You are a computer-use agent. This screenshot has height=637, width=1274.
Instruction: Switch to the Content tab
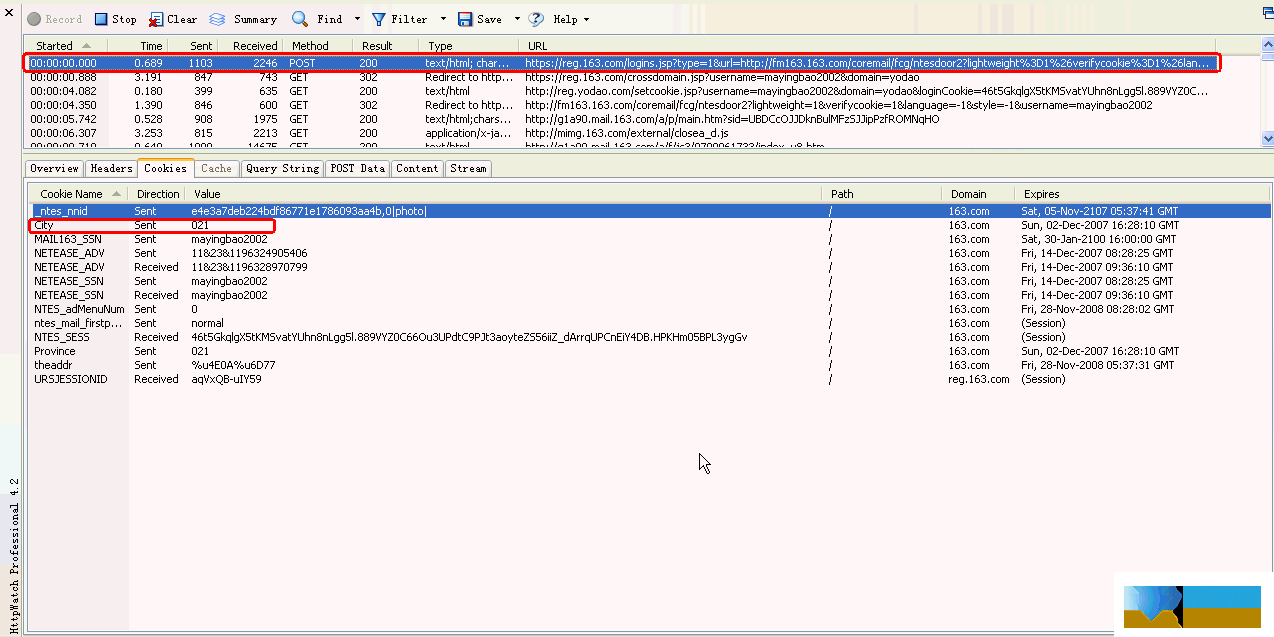[x=417, y=168]
